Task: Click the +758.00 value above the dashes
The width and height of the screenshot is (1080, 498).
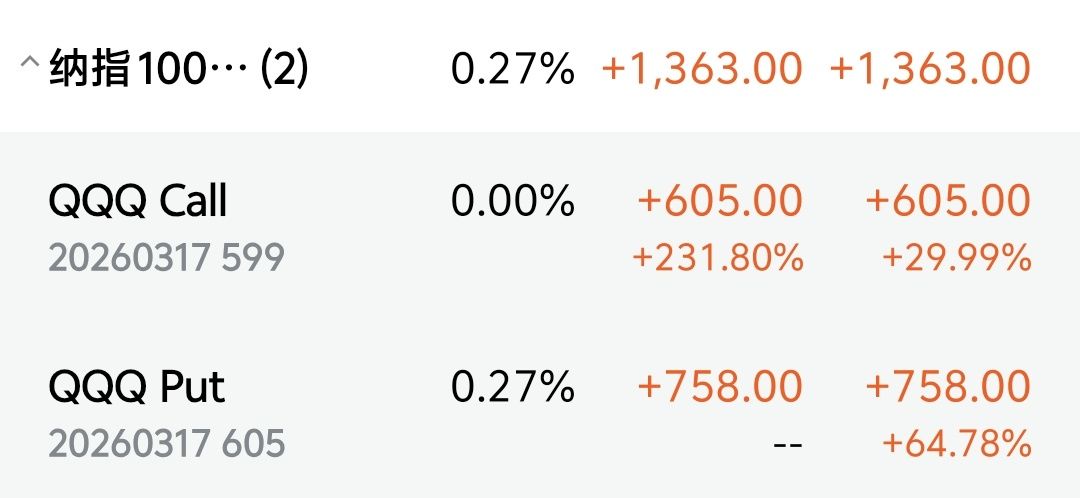Action: tap(720, 386)
